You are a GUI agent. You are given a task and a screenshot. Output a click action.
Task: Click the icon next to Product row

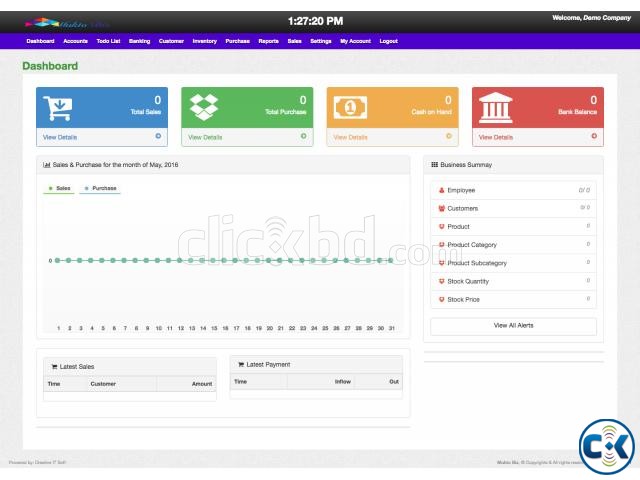441,227
